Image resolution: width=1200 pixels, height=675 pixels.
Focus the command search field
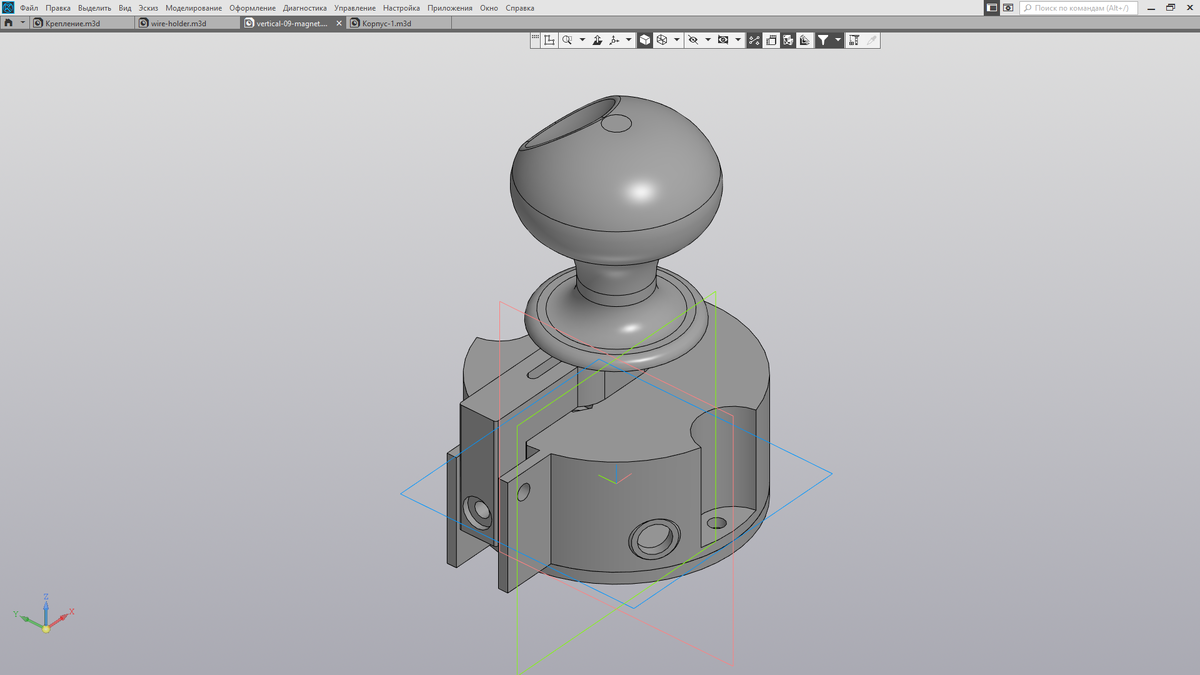pos(1078,7)
